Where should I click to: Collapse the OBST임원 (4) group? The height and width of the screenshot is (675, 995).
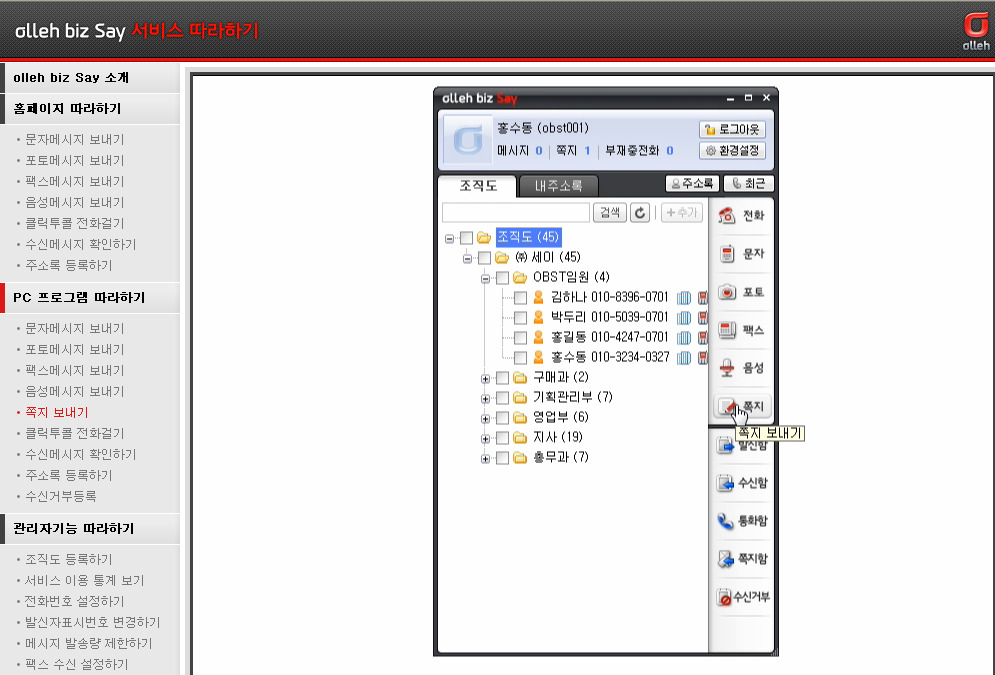pos(485,279)
